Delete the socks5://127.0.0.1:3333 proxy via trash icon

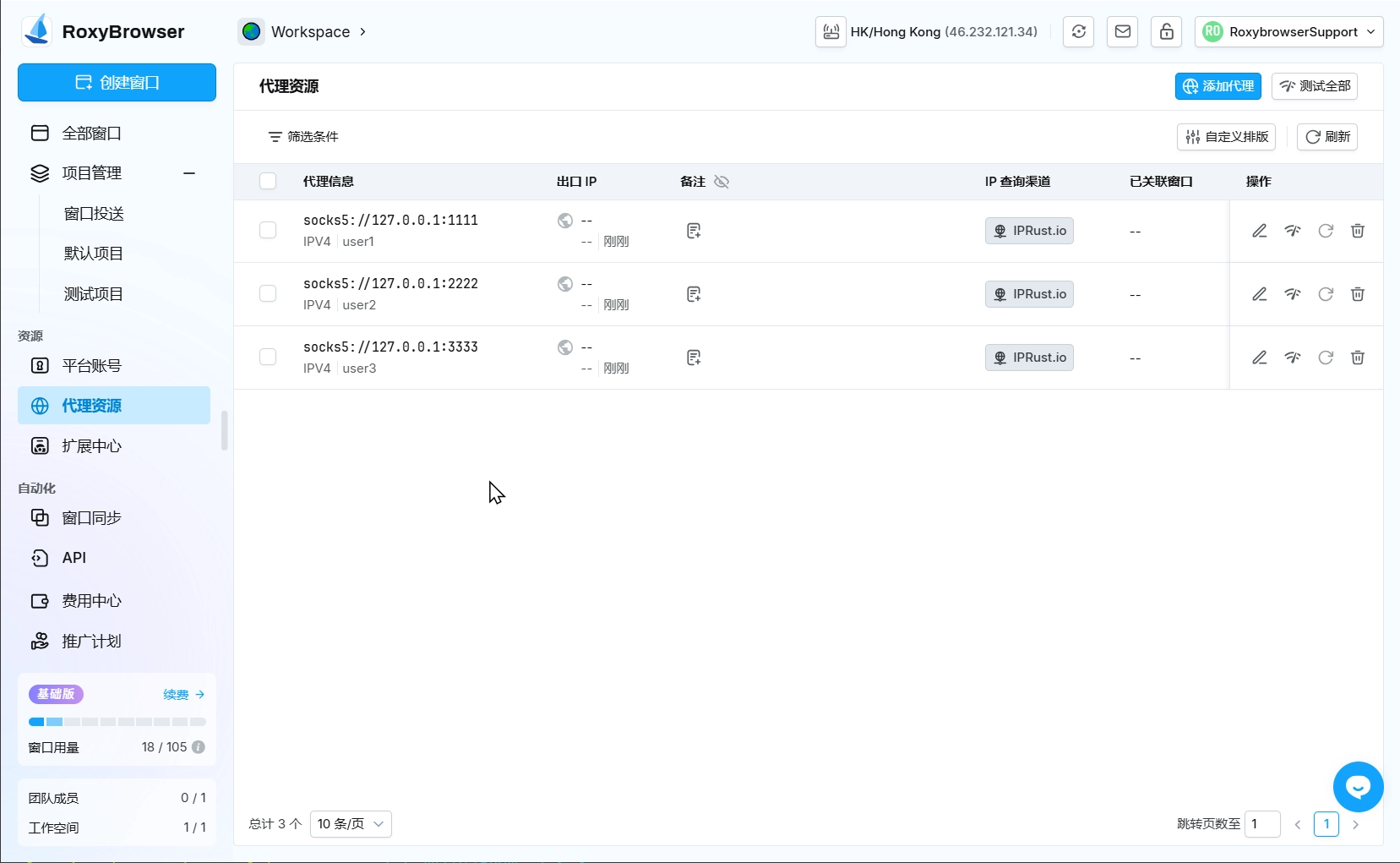[x=1357, y=358]
